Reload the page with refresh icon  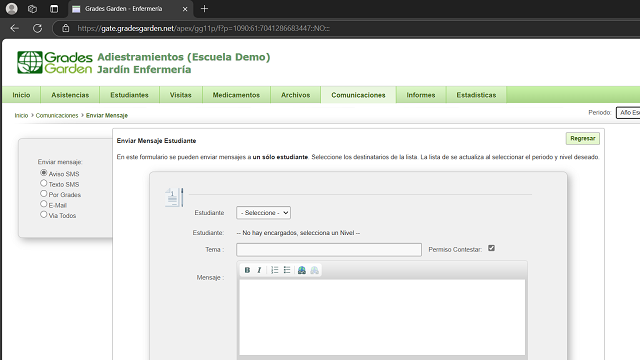coord(38,28)
